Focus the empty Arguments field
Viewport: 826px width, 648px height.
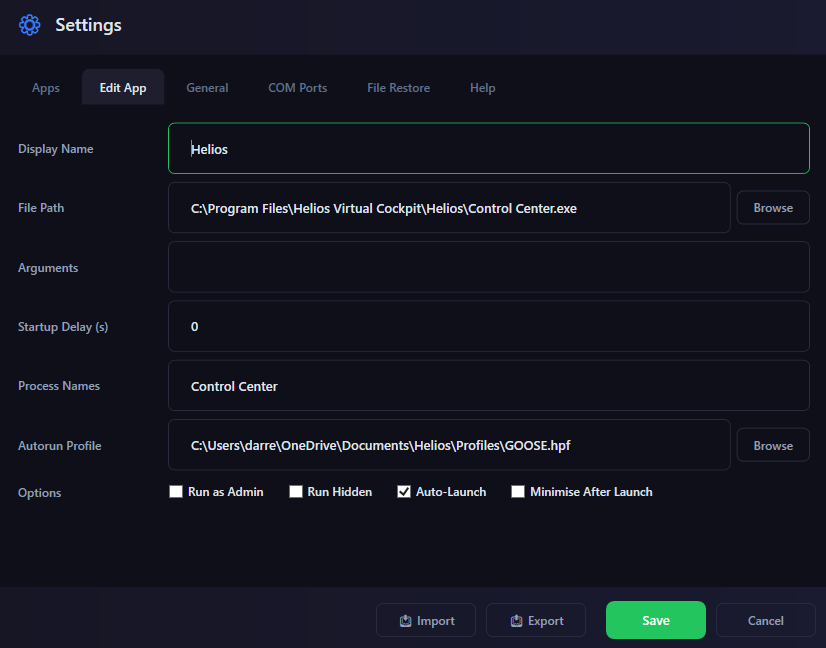[x=488, y=267]
